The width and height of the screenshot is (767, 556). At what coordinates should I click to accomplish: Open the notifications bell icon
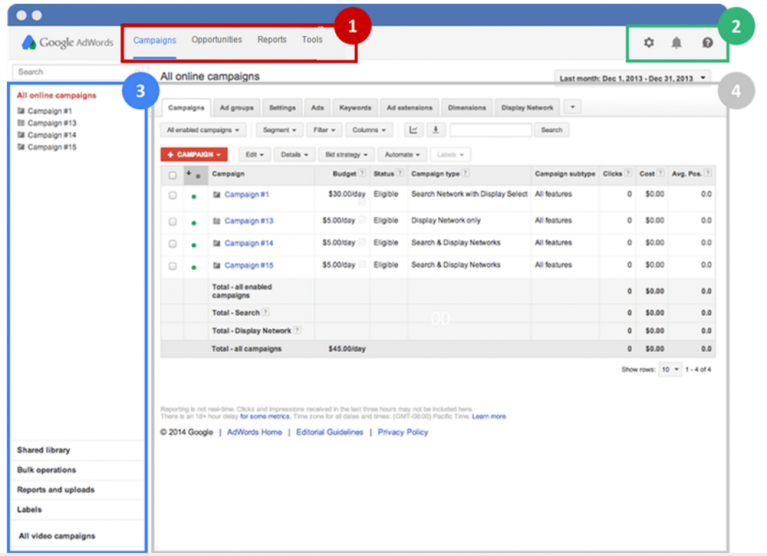(676, 43)
